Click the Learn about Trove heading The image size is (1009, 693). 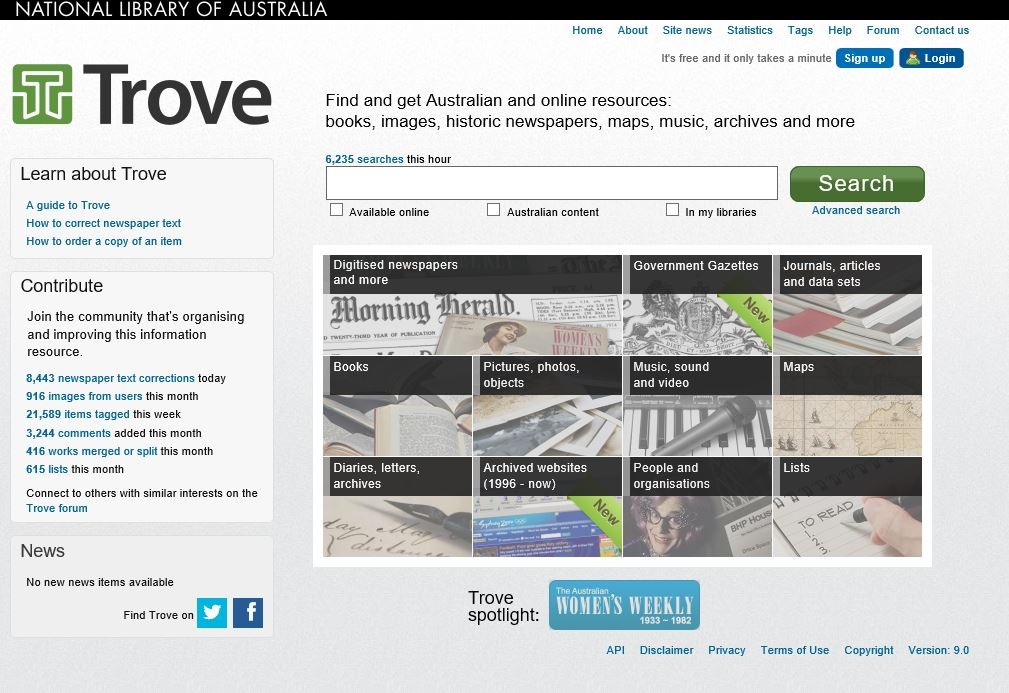coord(93,174)
